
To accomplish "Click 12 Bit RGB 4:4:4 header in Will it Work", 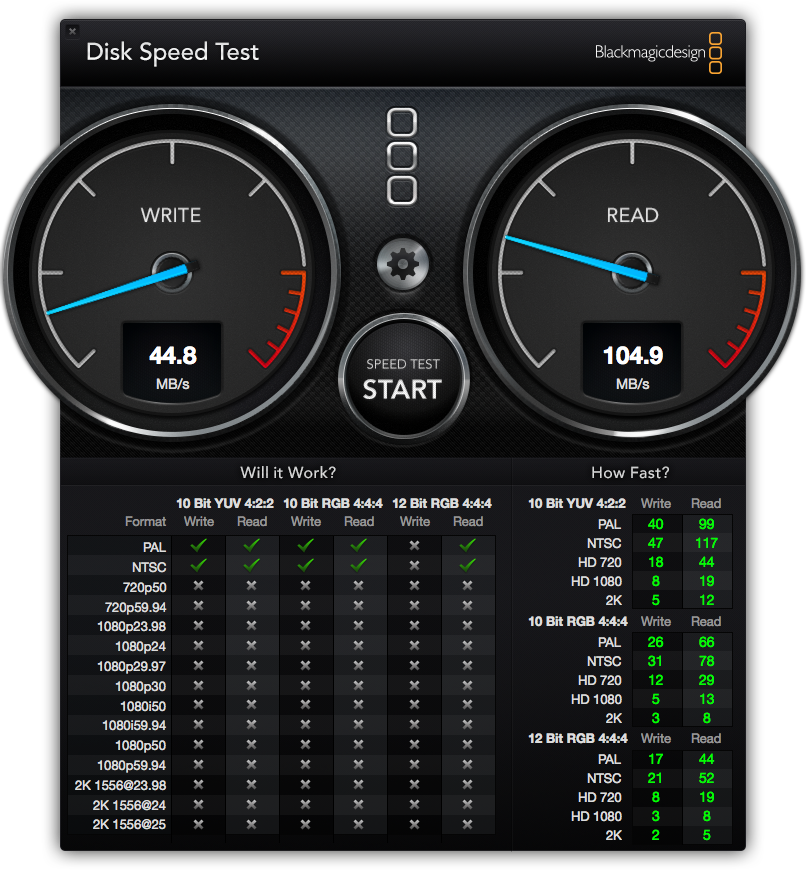I will coord(442,504).
